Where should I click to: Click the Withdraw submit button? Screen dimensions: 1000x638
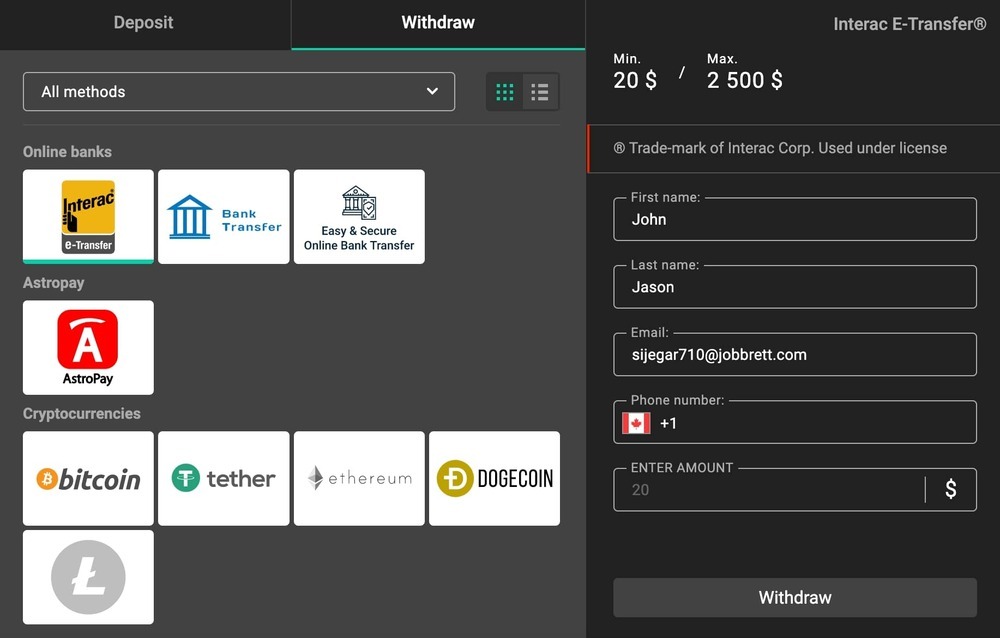coord(795,598)
